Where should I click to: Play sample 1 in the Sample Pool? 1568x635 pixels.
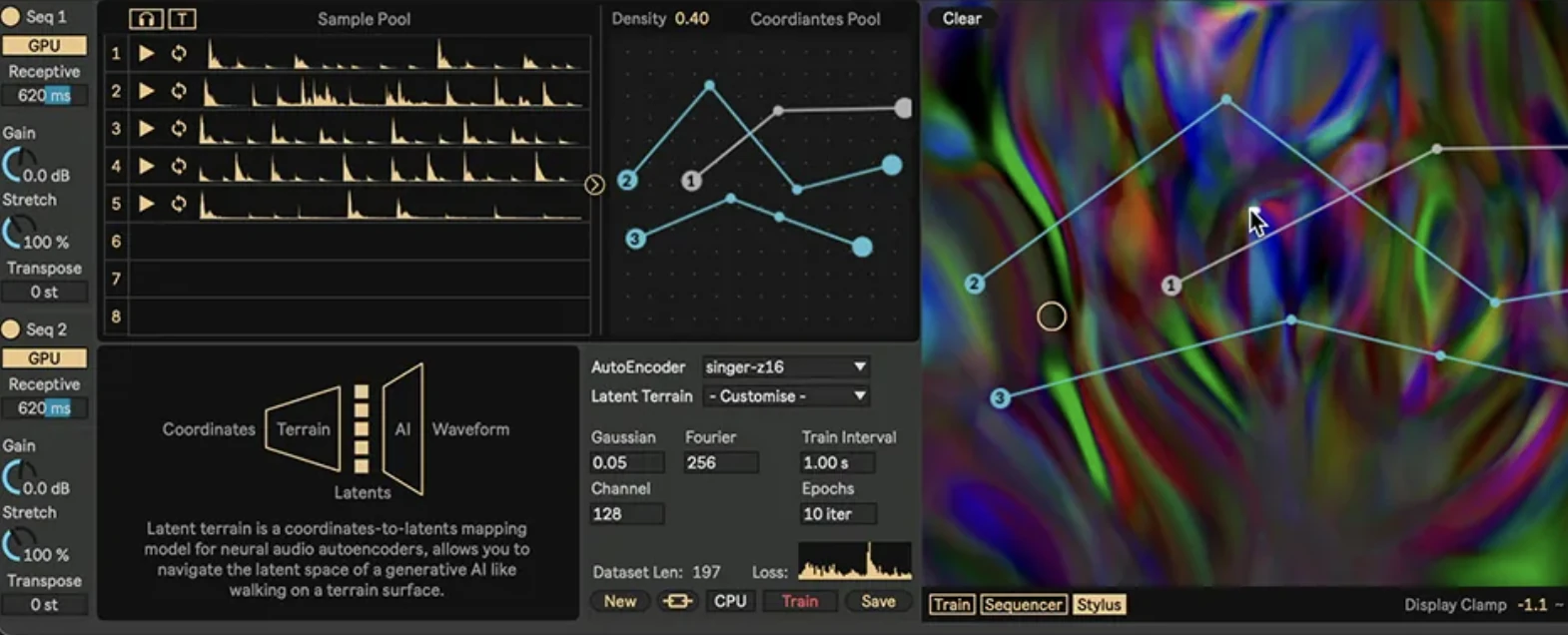coord(147,53)
